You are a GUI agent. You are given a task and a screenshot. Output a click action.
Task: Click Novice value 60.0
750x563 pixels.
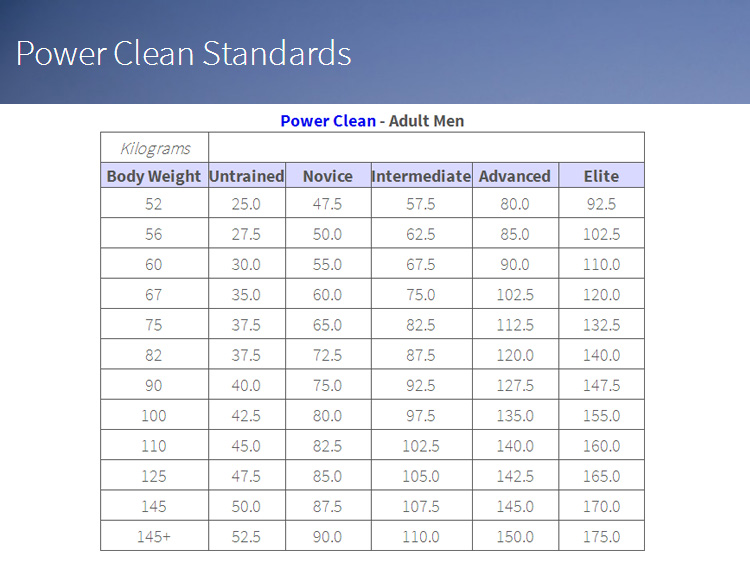(328, 295)
